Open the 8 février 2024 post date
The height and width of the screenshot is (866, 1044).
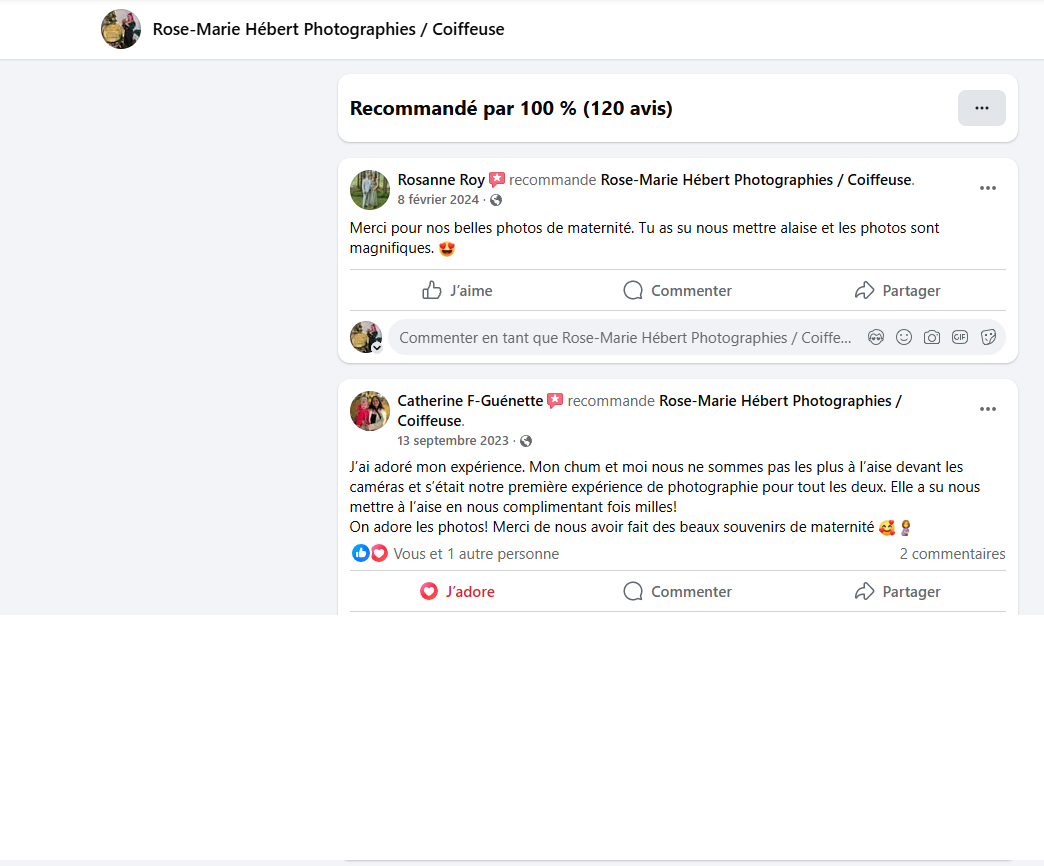pos(438,200)
